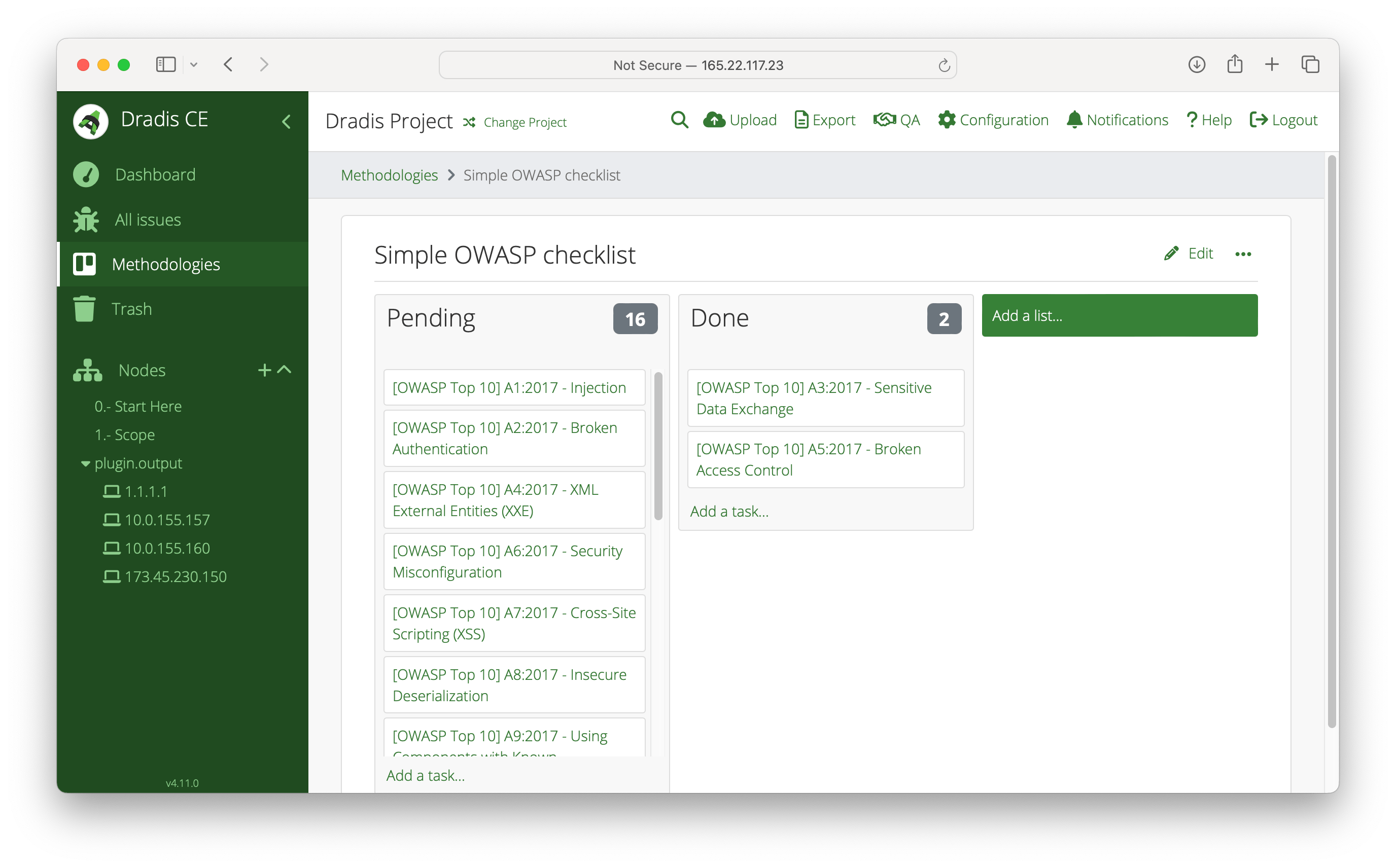Open Safari sidebar dropdown arrow

pos(193,65)
